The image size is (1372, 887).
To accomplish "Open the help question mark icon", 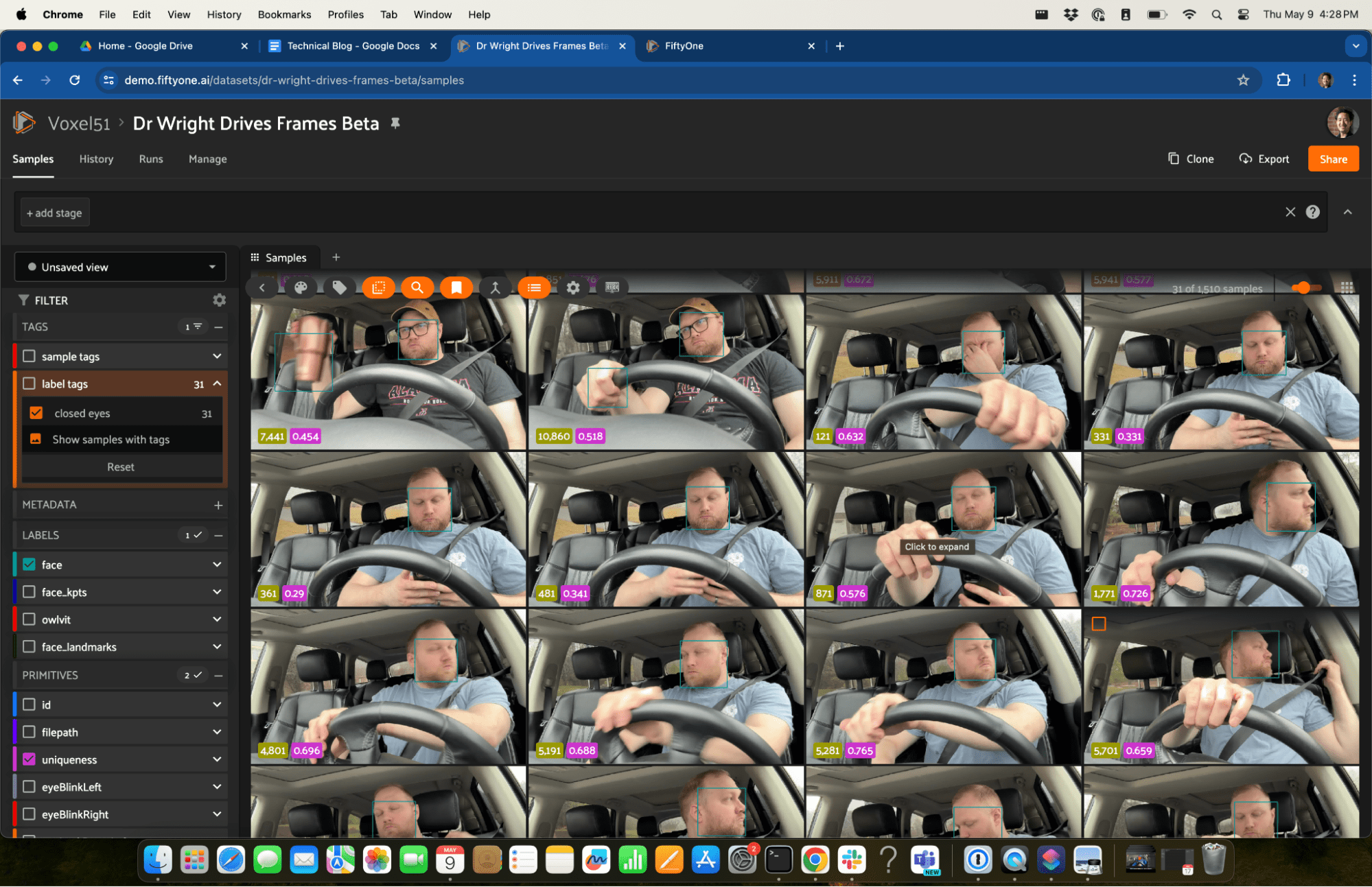I will tap(1312, 212).
